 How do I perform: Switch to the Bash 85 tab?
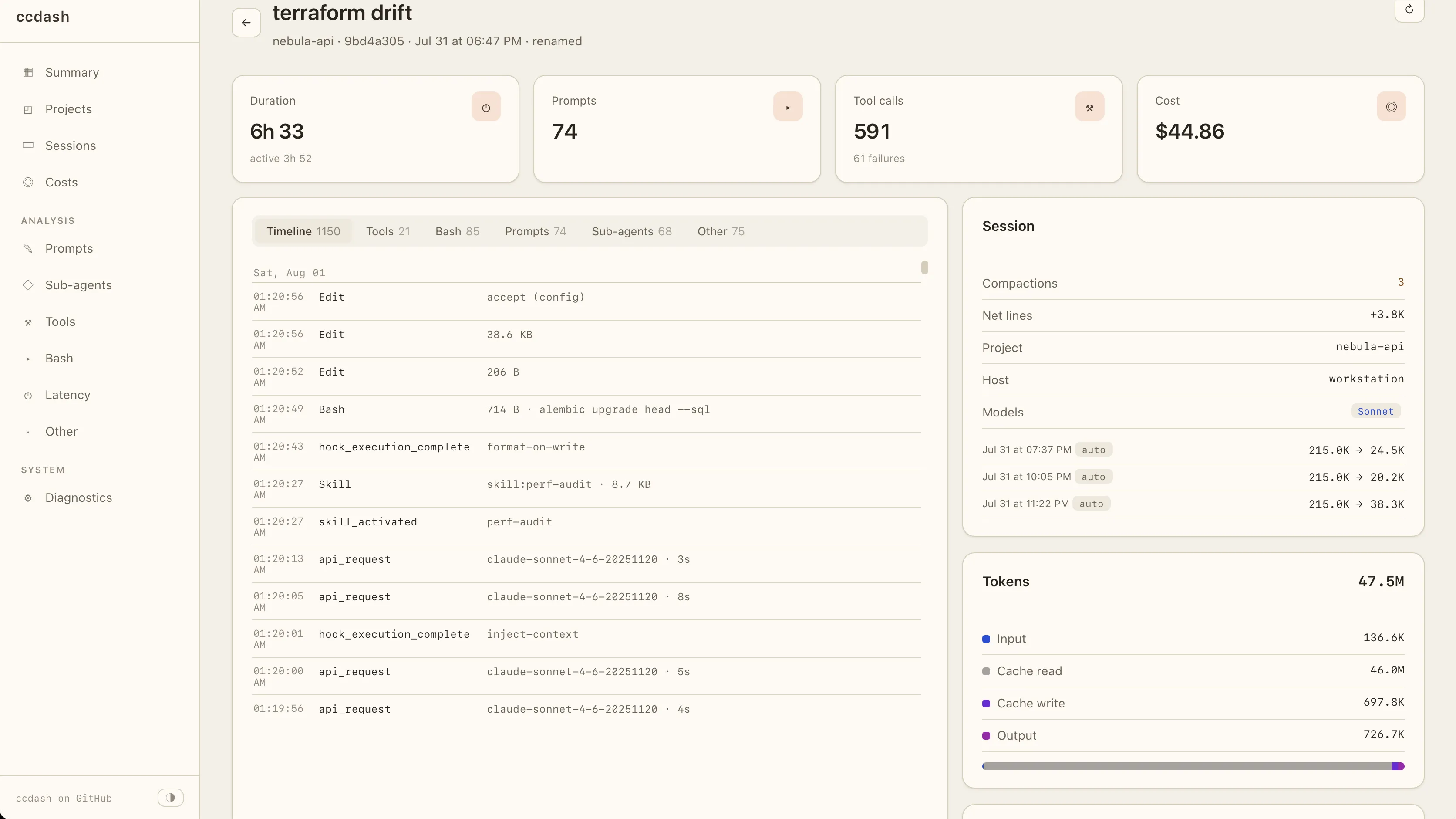point(457,231)
